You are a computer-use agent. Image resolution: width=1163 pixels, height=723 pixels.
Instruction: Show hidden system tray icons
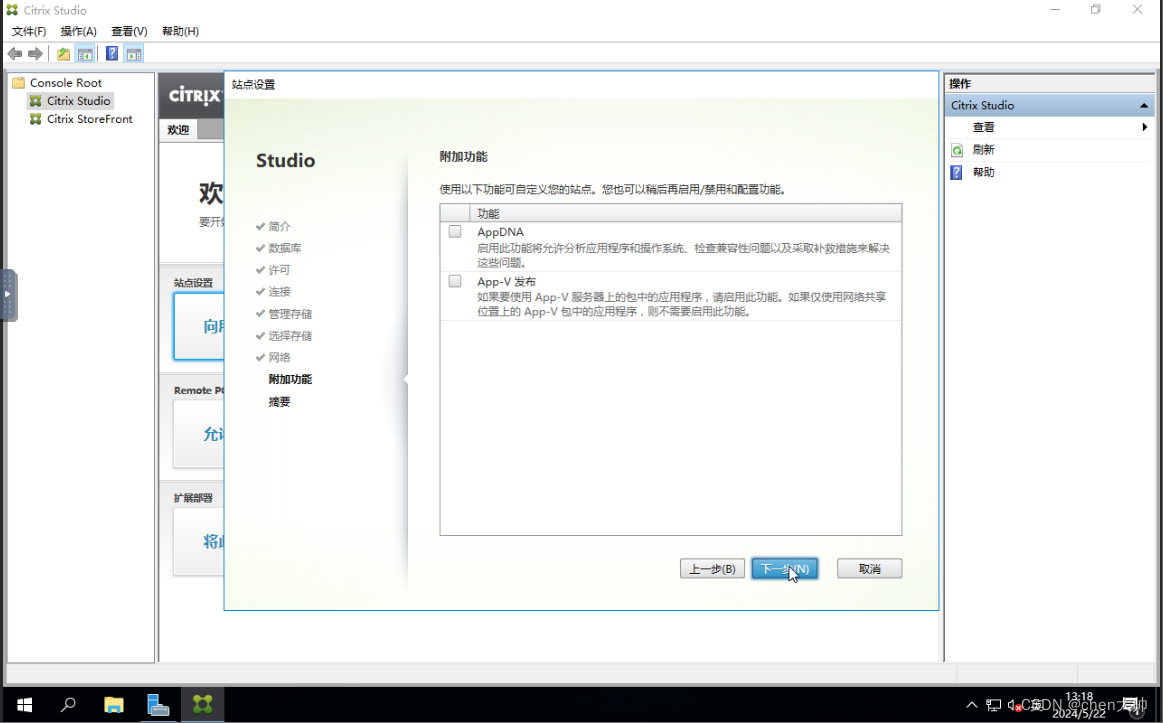coord(972,704)
